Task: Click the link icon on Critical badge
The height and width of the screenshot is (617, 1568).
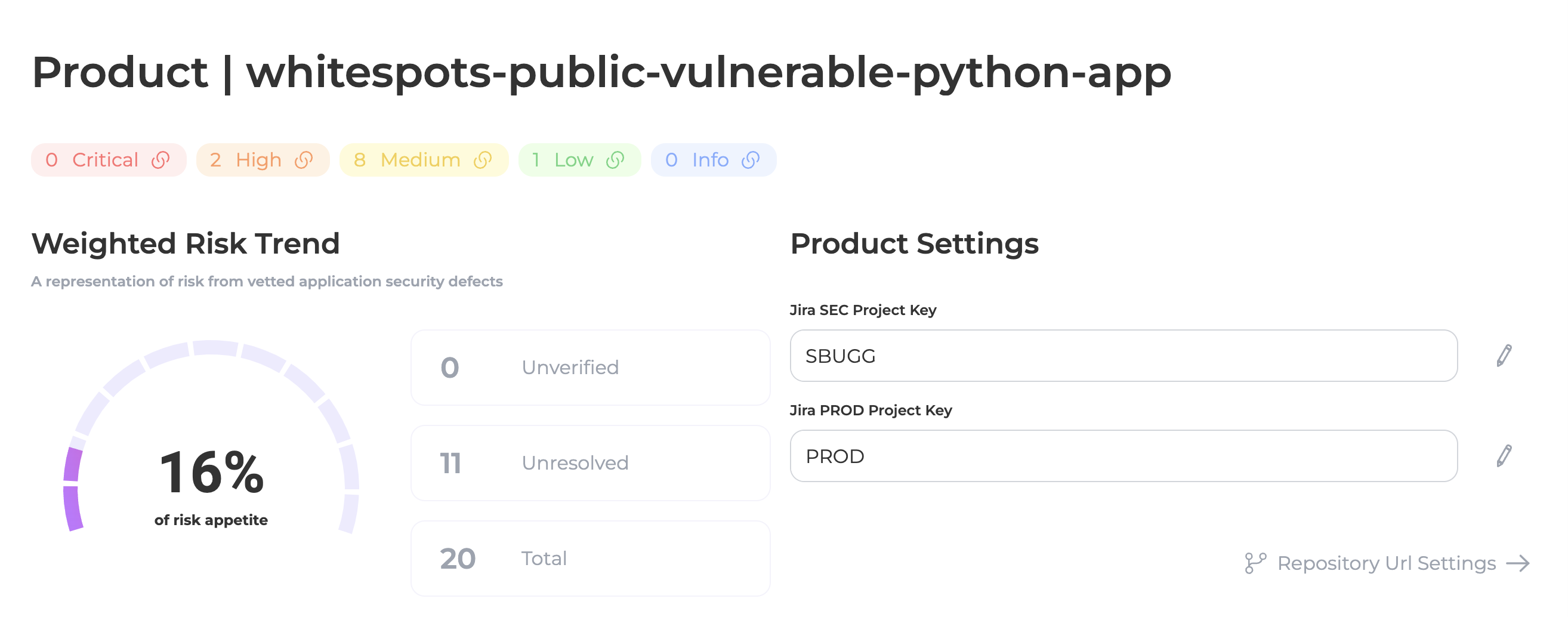Action: point(160,160)
